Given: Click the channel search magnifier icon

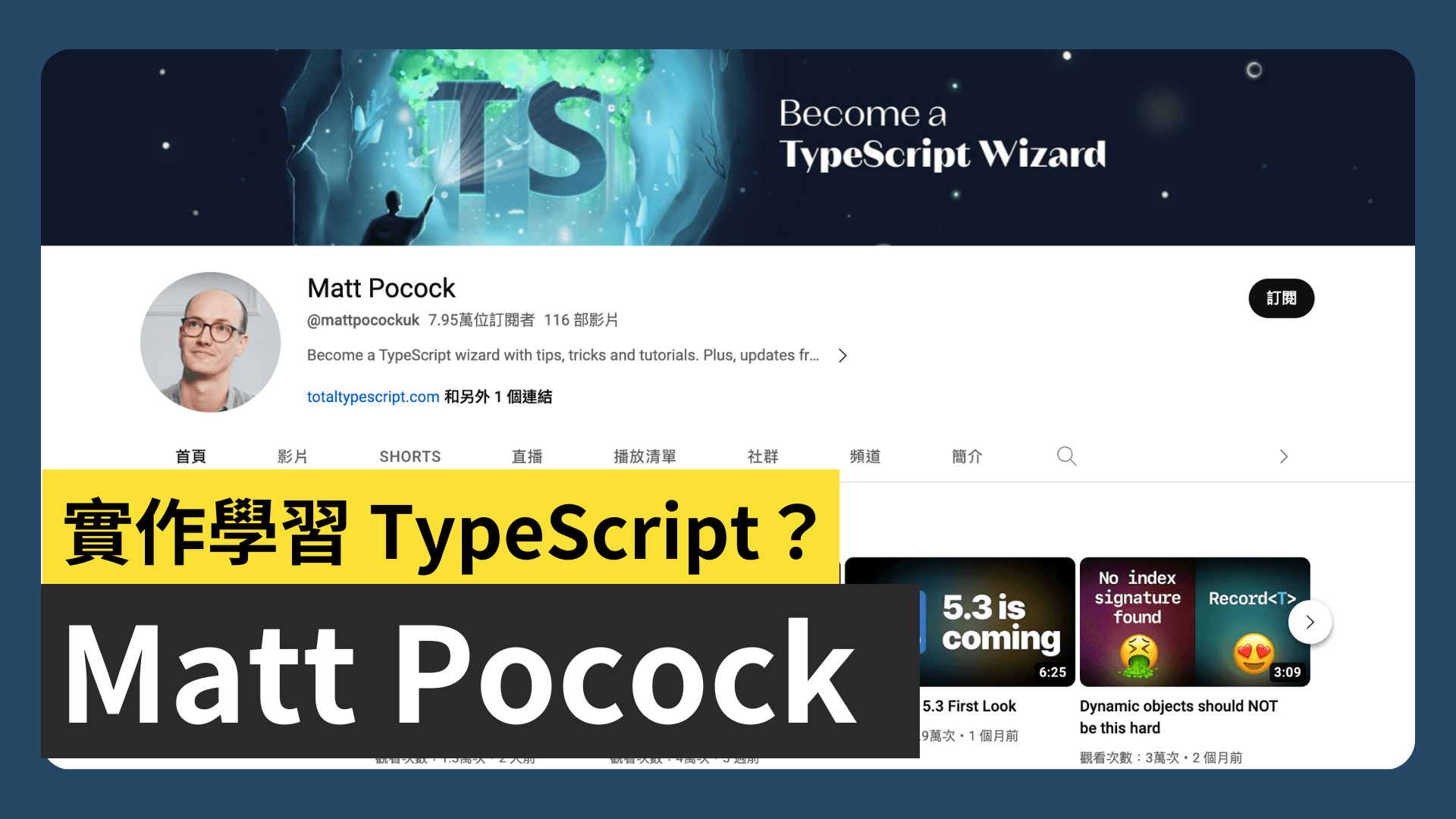Looking at the screenshot, I should tap(1066, 456).
